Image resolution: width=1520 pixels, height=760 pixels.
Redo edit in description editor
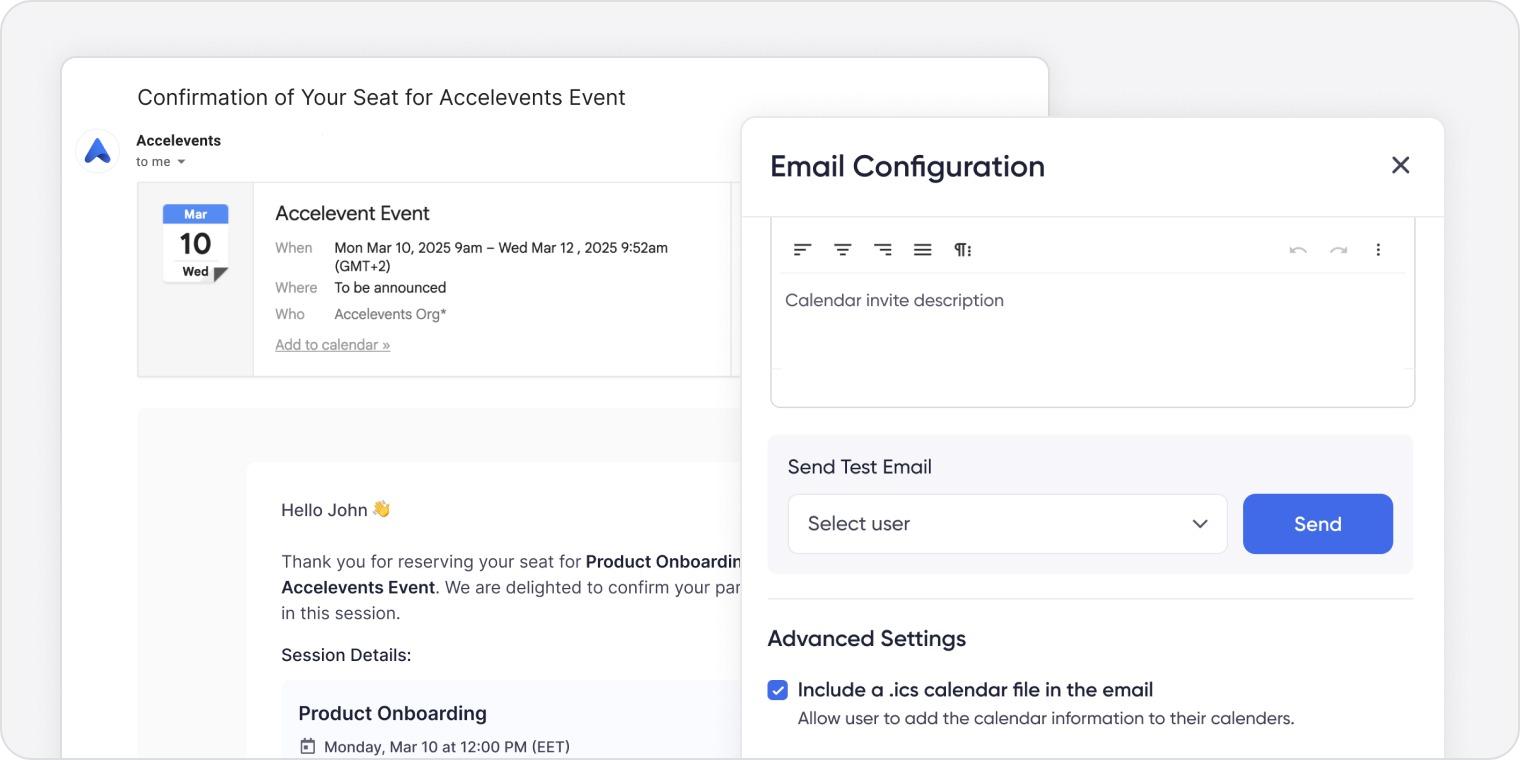click(1338, 250)
